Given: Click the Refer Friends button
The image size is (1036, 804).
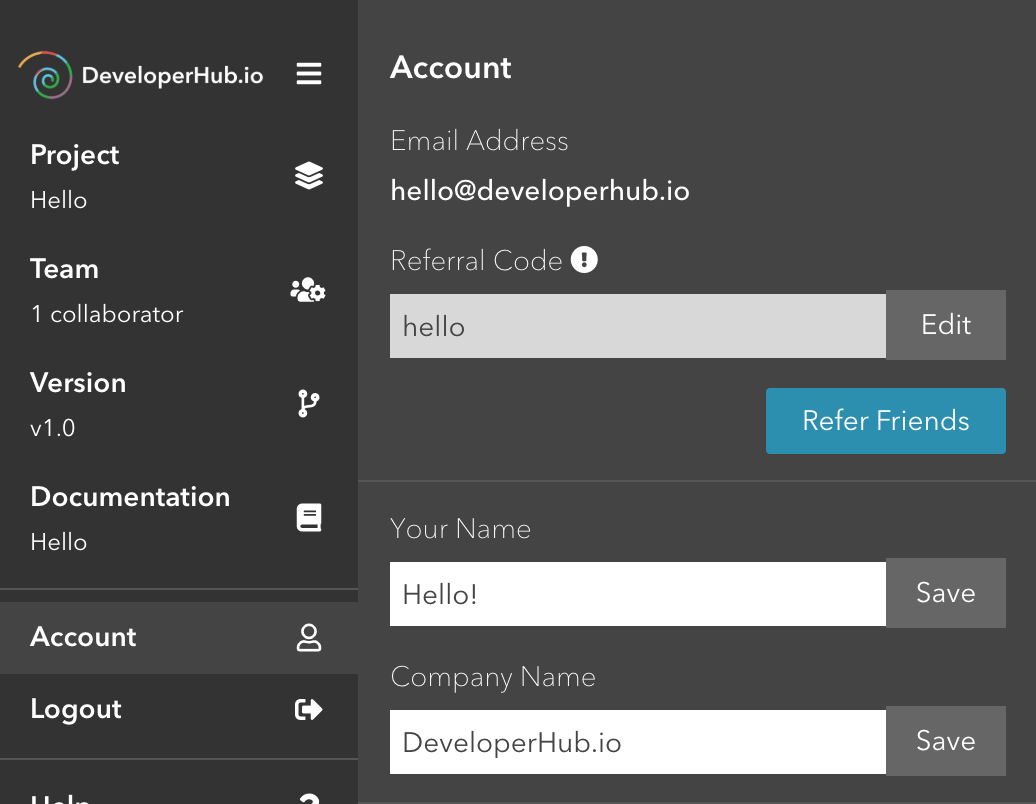Looking at the screenshot, I should point(885,421).
